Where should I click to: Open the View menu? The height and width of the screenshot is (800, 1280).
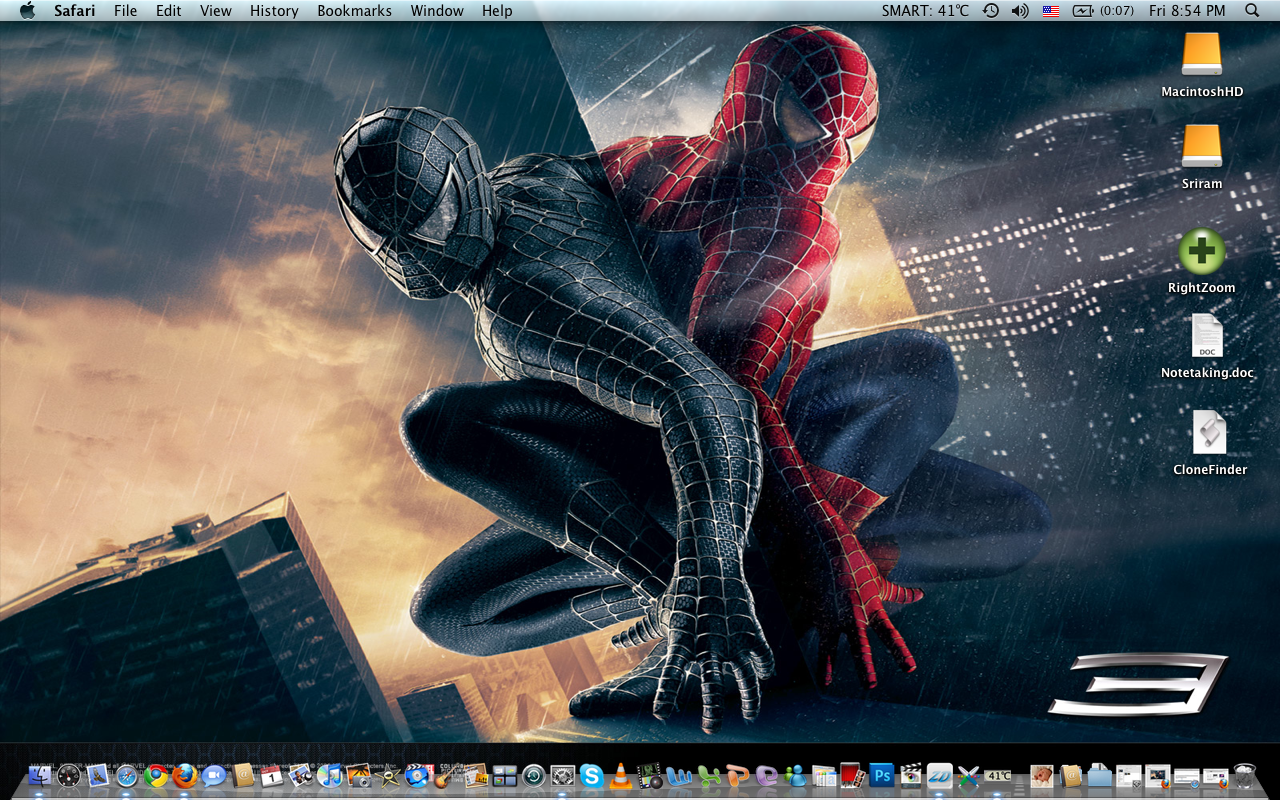[216, 11]
